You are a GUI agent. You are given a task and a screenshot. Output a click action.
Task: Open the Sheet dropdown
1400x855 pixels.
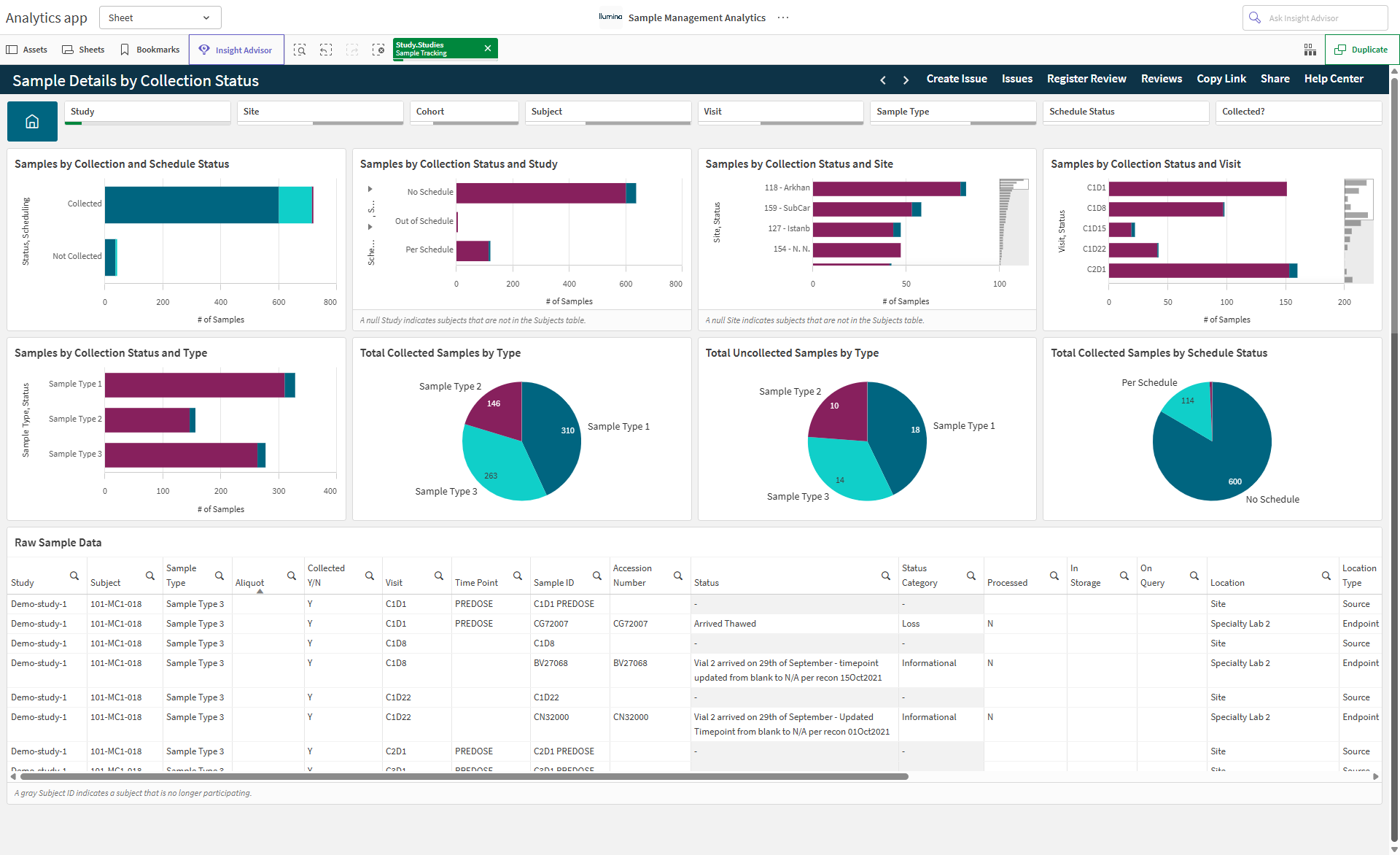point(160,18)
